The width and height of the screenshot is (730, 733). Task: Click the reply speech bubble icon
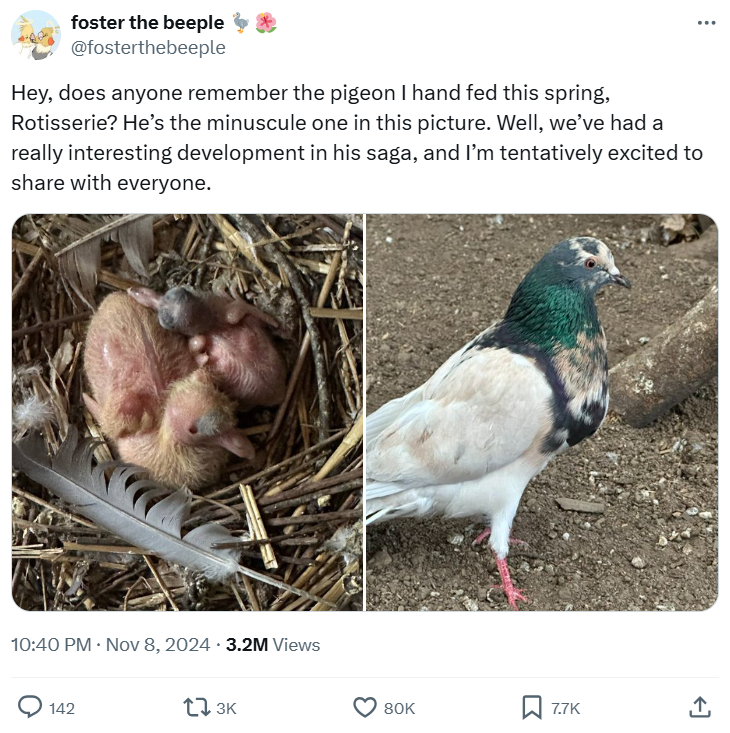click(31, 707)
